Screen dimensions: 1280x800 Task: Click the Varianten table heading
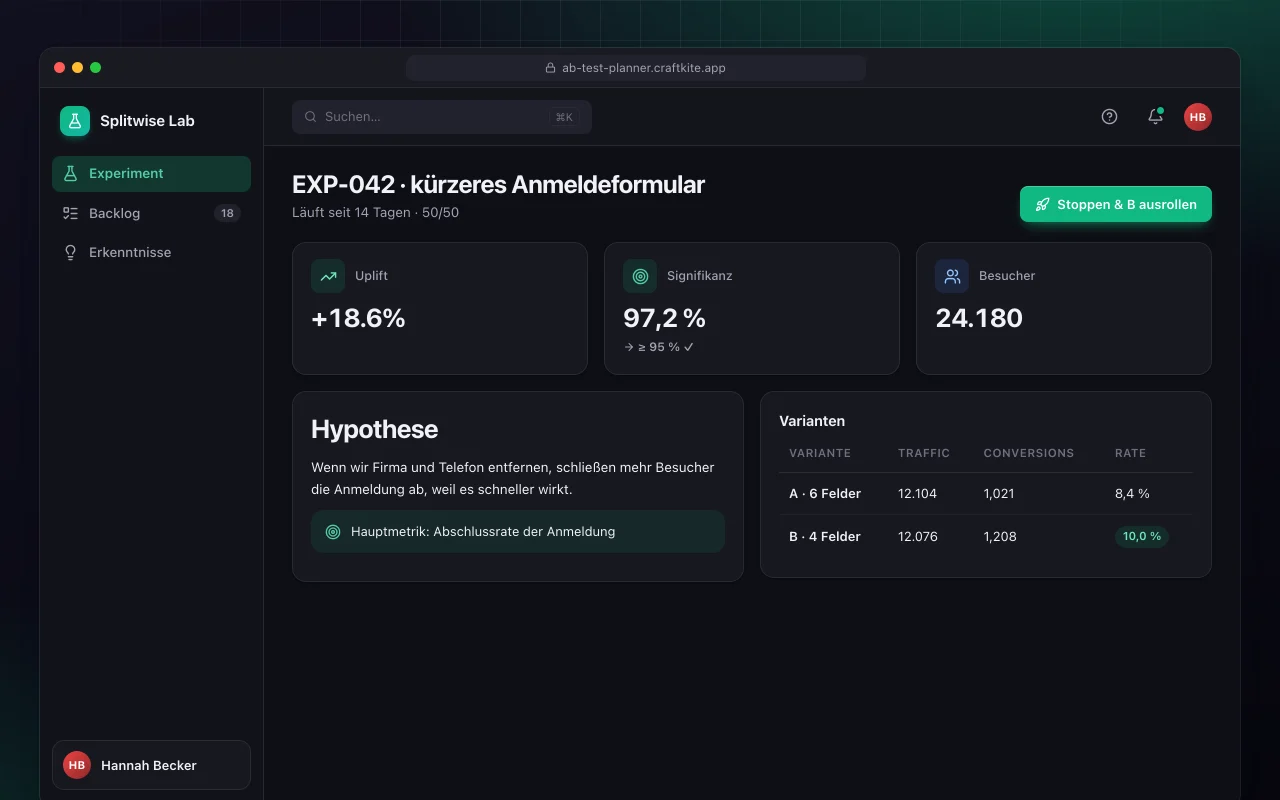click(812, 421)
